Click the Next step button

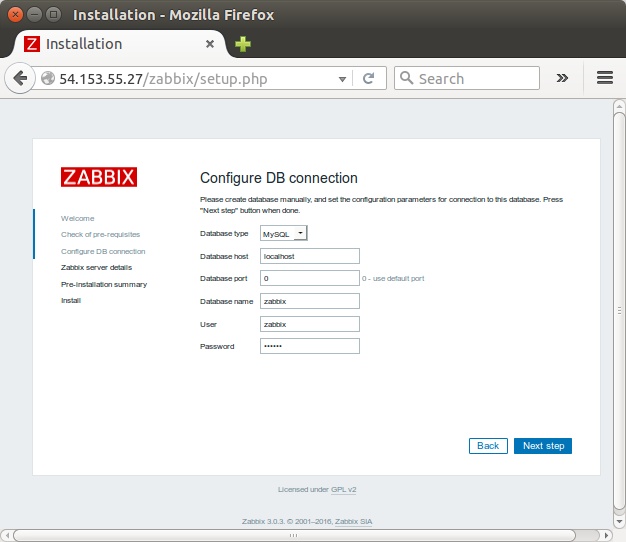pos(543,446)
